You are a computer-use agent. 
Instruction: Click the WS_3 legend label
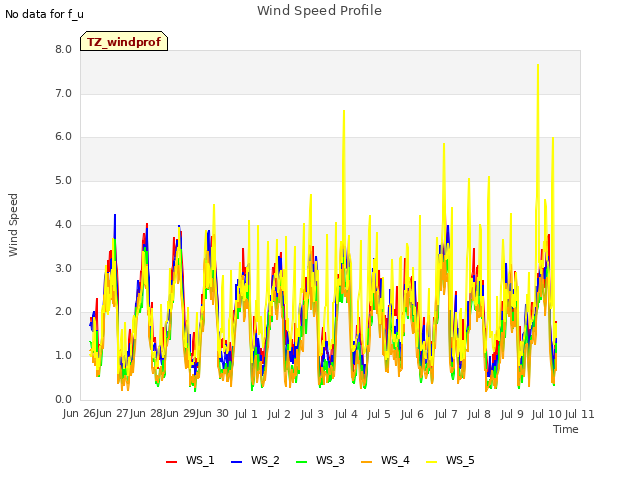click(x=330, y=460)
